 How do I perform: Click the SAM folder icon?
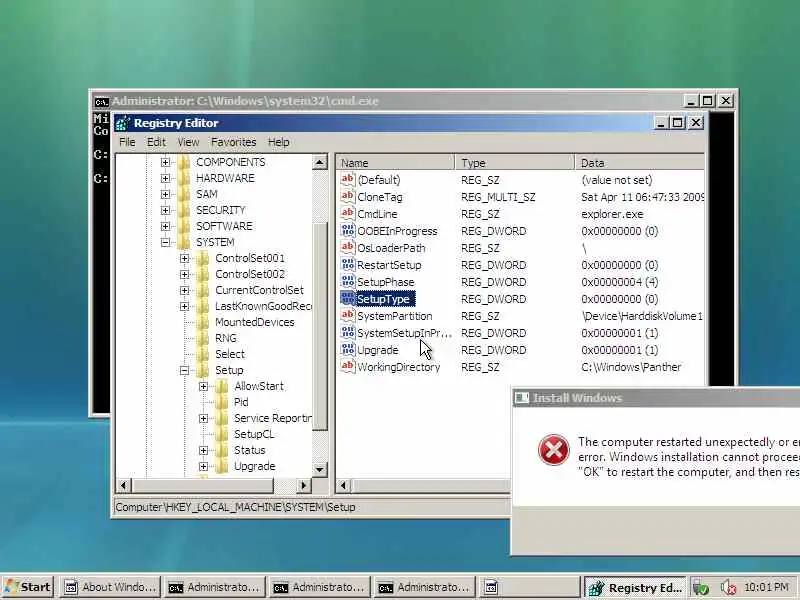[x=184, y=194]
